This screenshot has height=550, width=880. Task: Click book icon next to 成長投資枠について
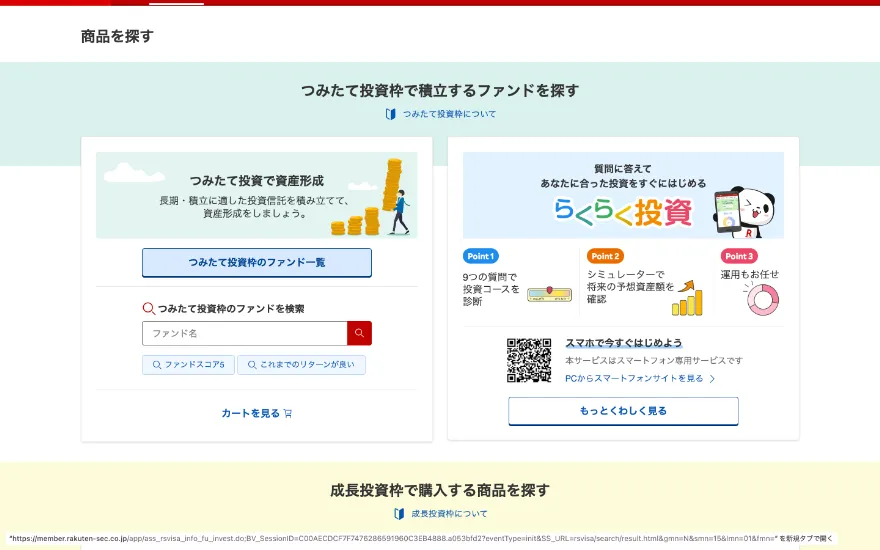point(399,514)
